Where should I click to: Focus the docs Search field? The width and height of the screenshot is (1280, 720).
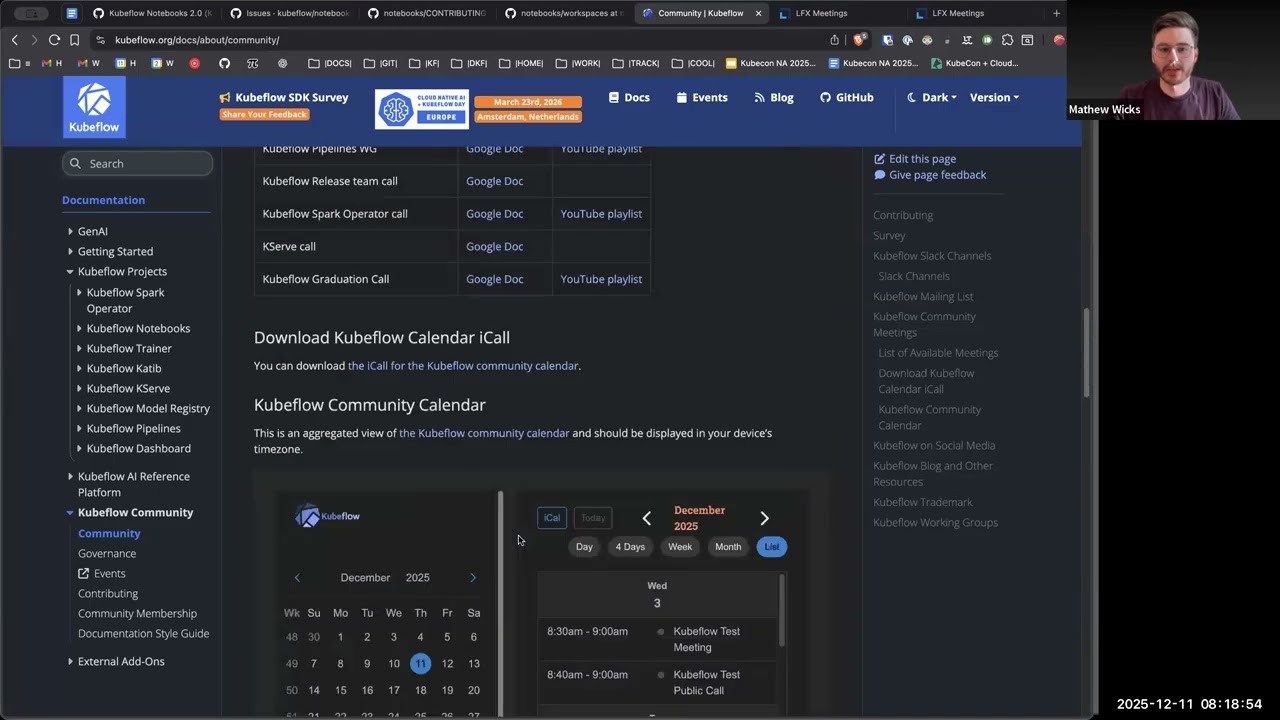click(137, 163)
